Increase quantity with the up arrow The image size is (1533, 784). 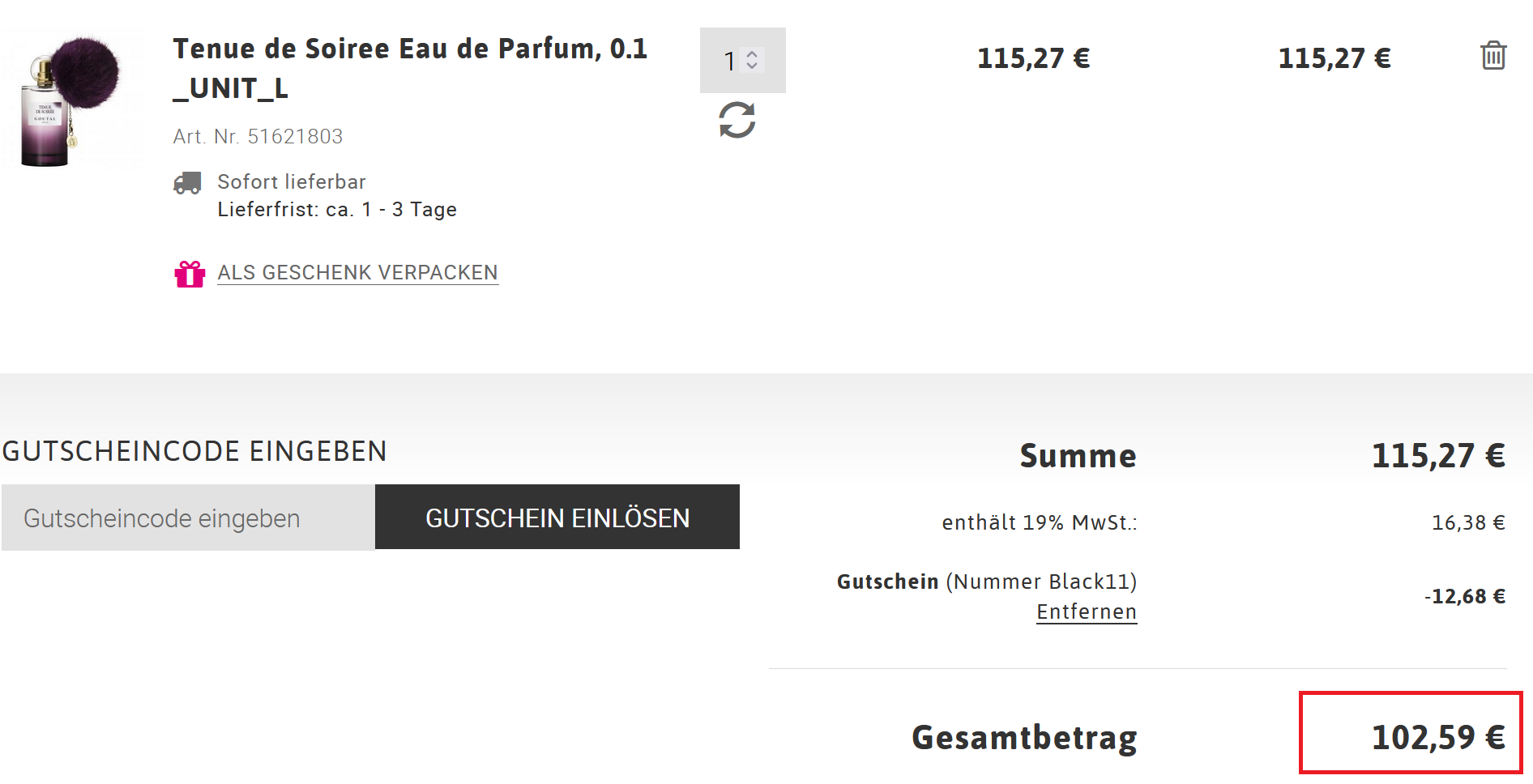point(752,54)
